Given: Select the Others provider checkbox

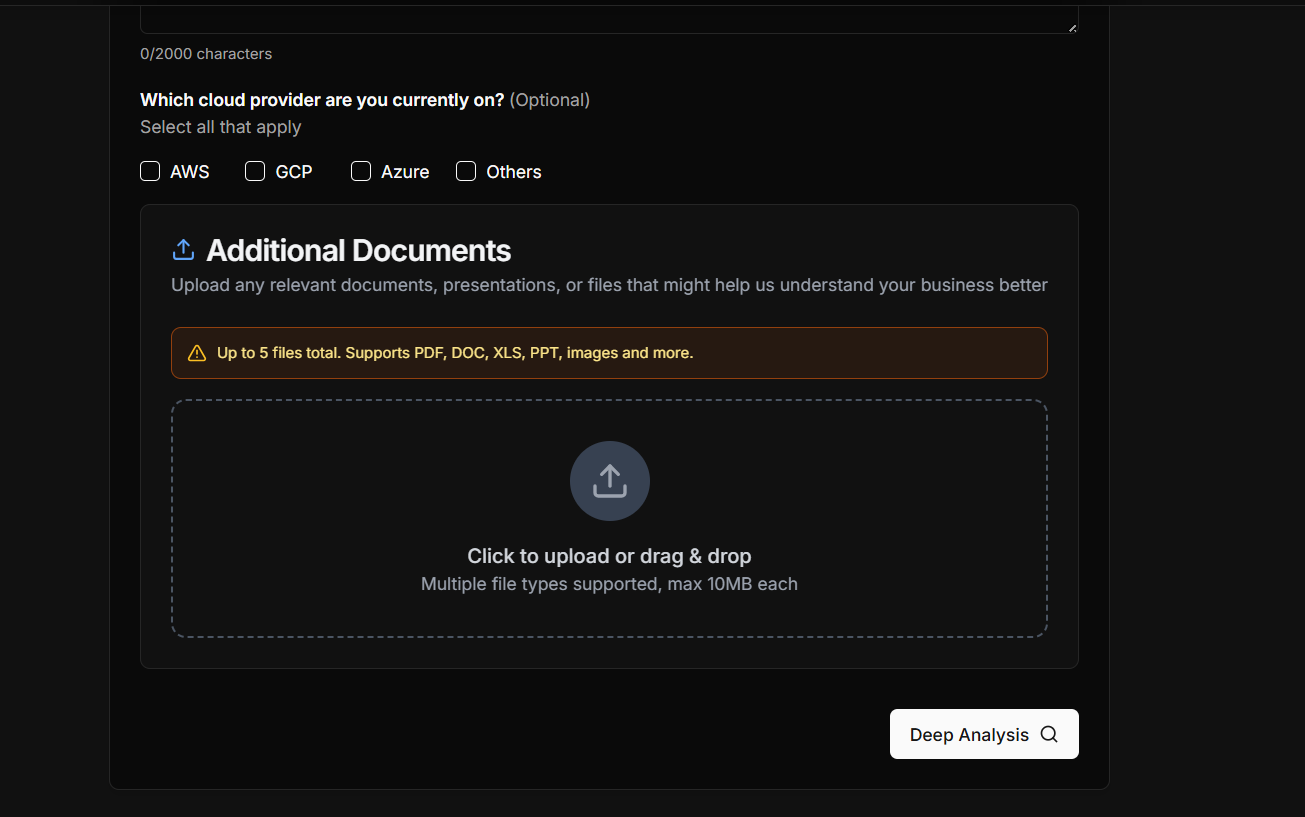Looking at the screenshot, I should 466,171.
